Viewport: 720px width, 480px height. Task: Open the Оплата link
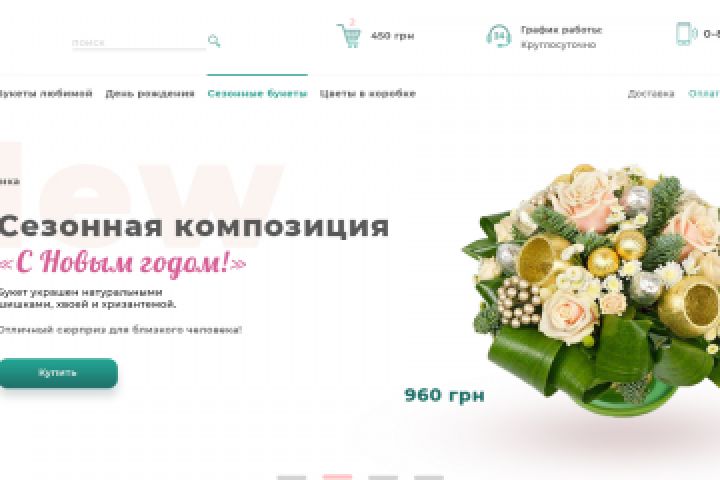704,94
